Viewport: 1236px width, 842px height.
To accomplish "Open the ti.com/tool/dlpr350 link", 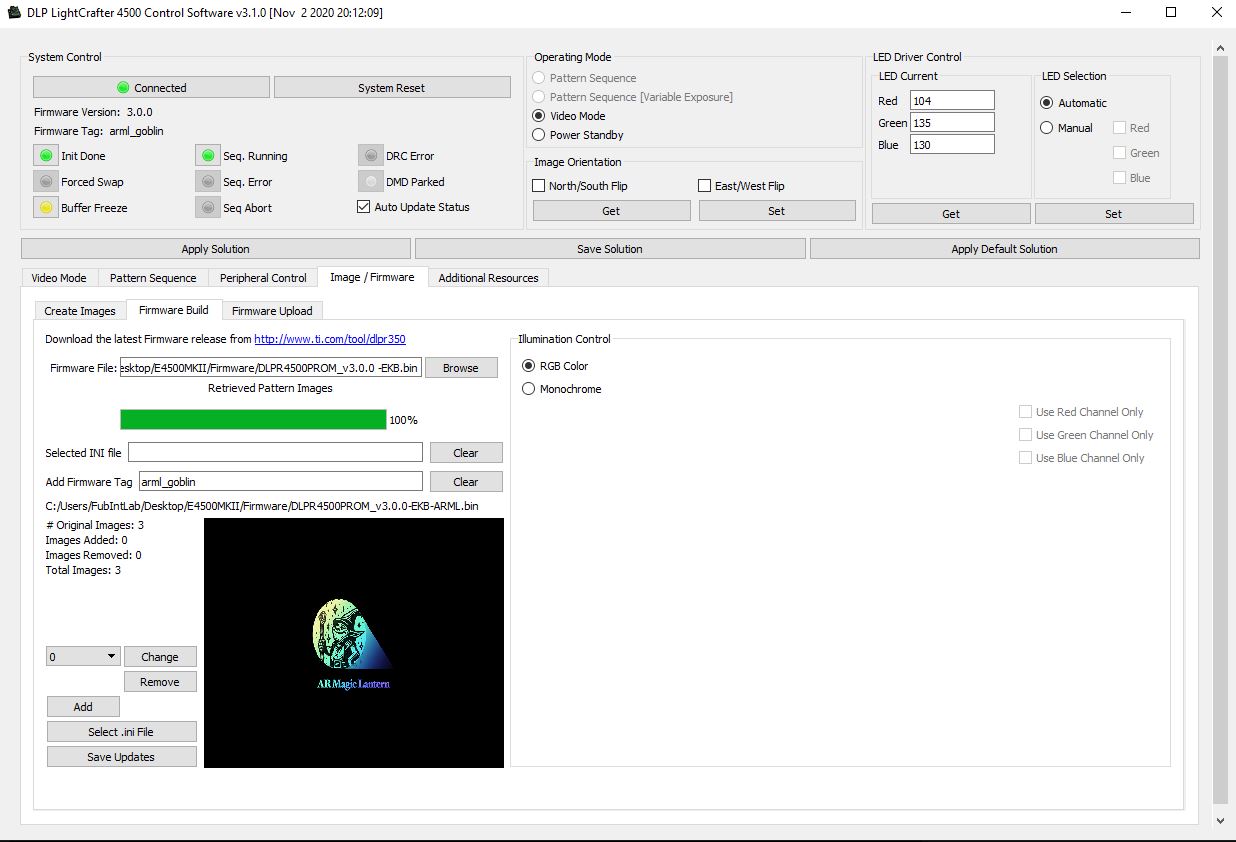I will point(330,339).
